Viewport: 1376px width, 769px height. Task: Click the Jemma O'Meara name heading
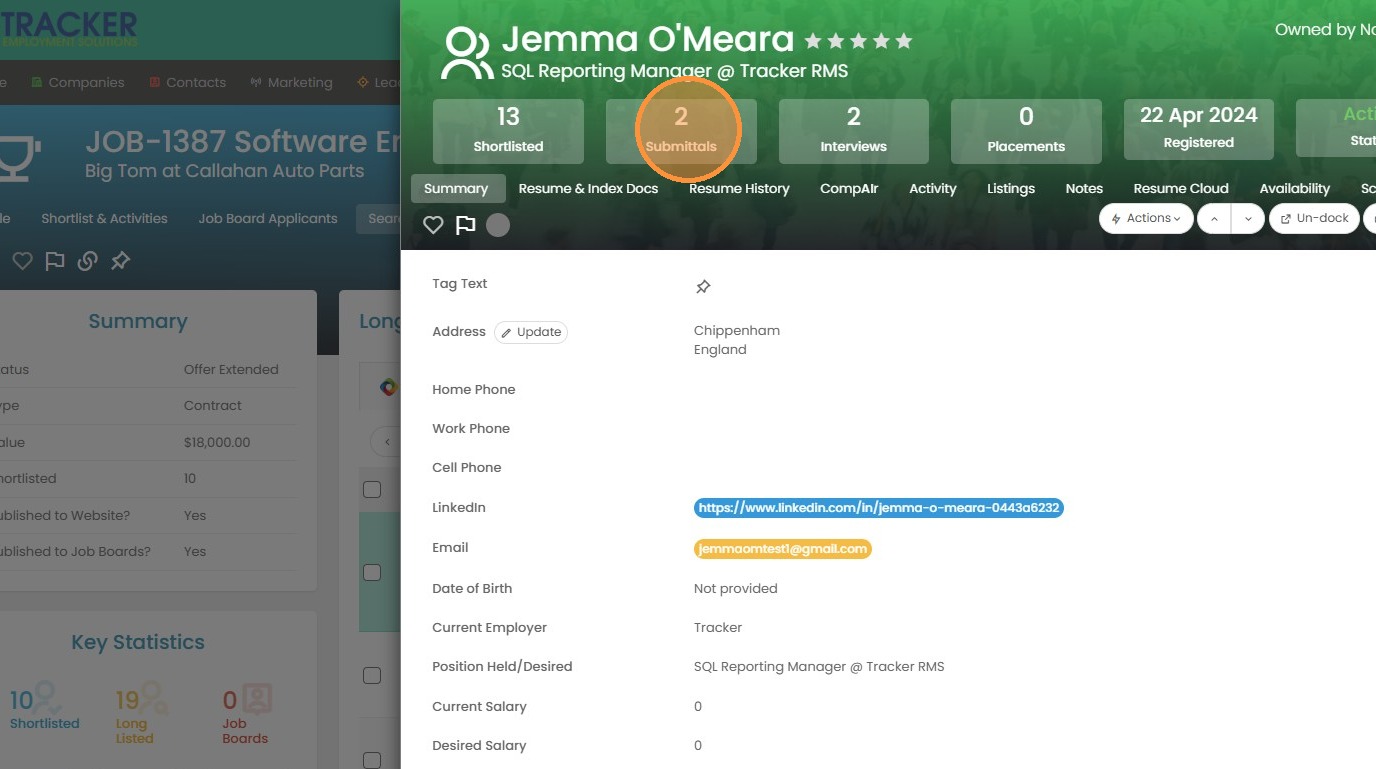click(648, 40)
